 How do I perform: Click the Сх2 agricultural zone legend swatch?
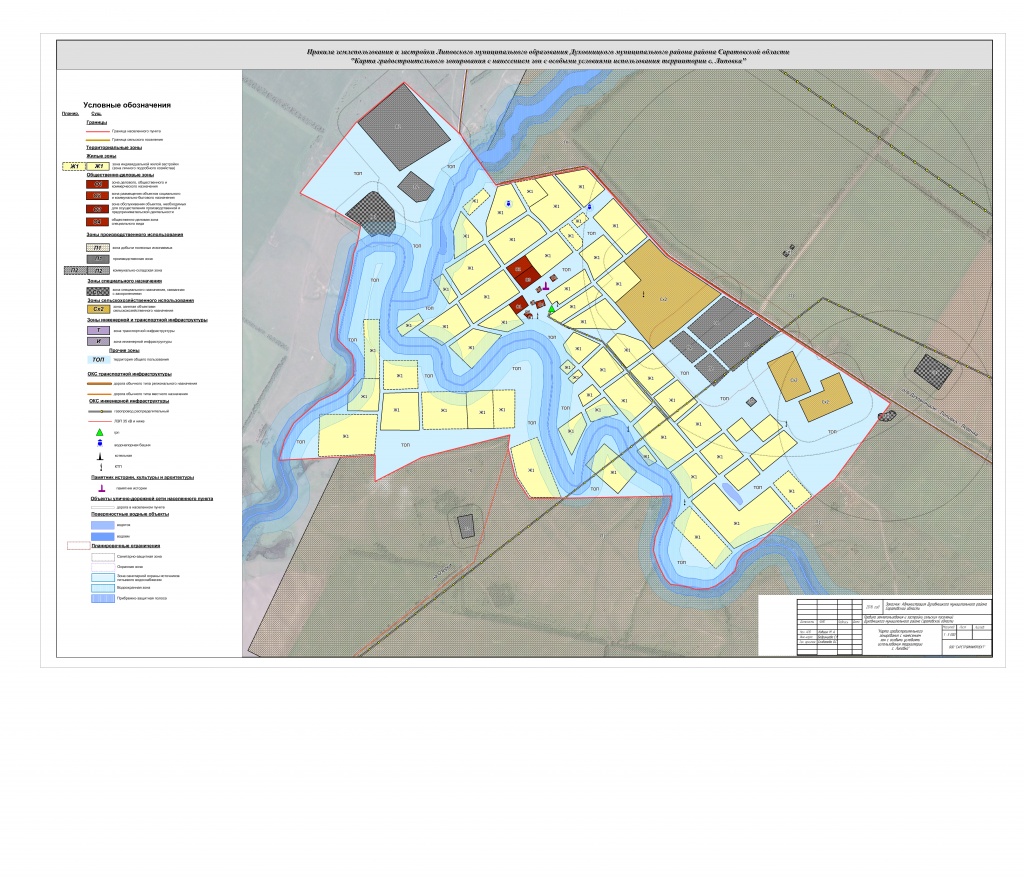click(x=98, y=309)
